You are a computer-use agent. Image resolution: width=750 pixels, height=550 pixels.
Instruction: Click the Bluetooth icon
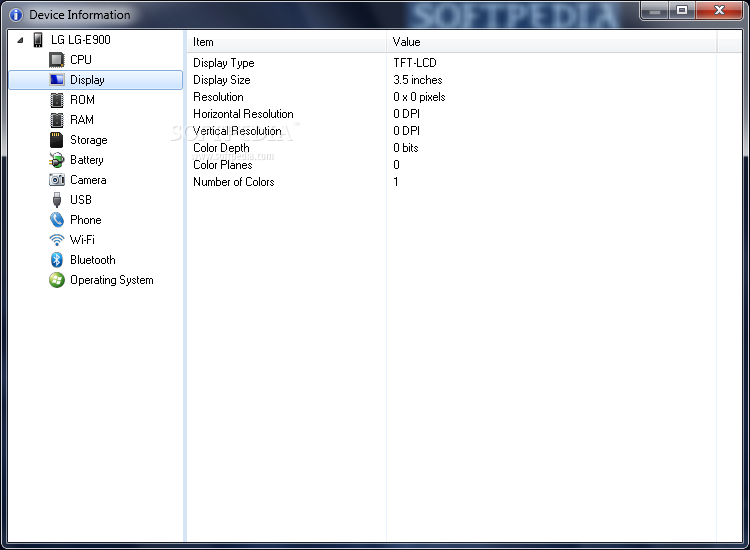(56, 260)
